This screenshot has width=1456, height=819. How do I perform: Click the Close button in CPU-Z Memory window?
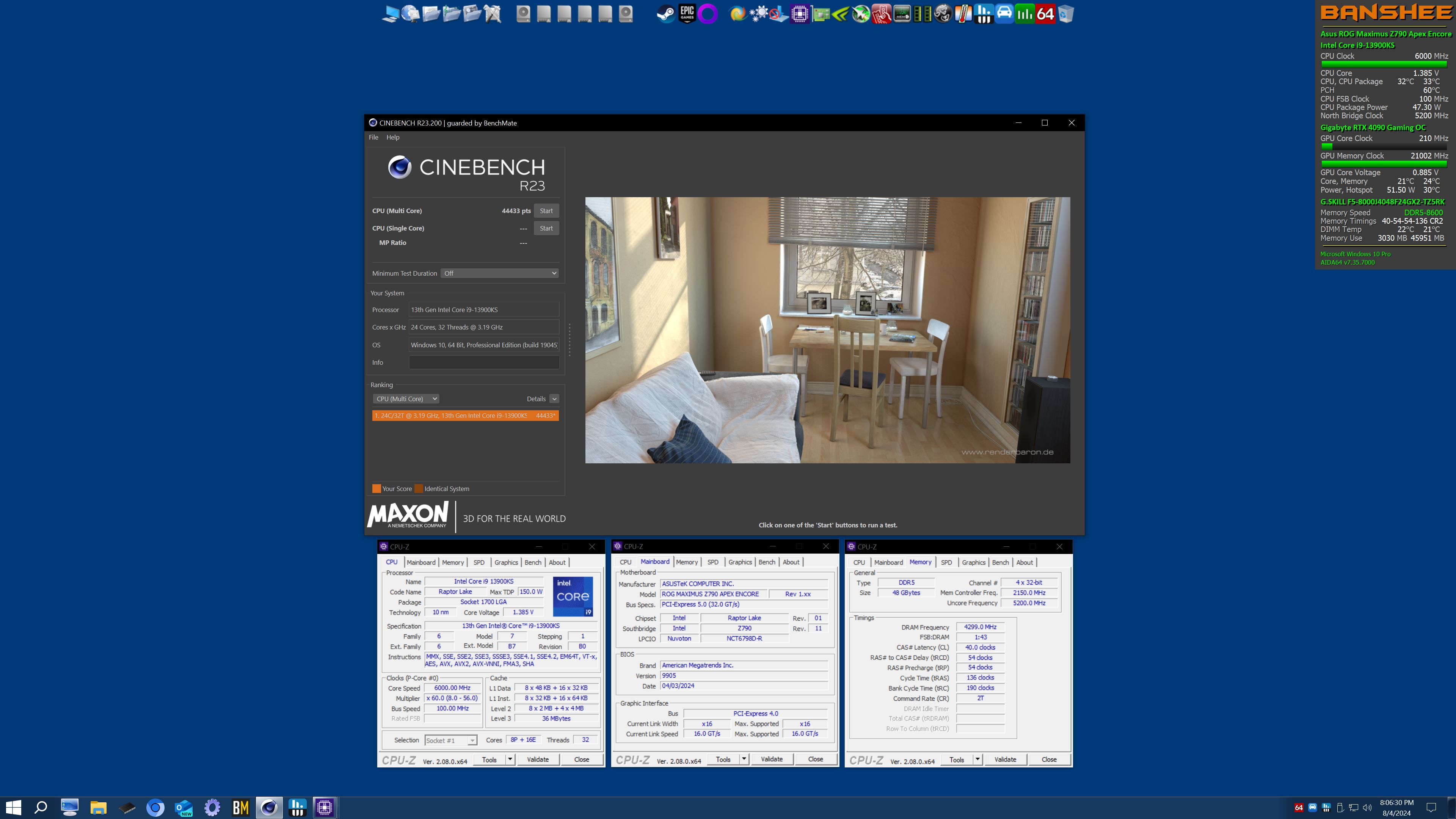[x=1049, y=759]
